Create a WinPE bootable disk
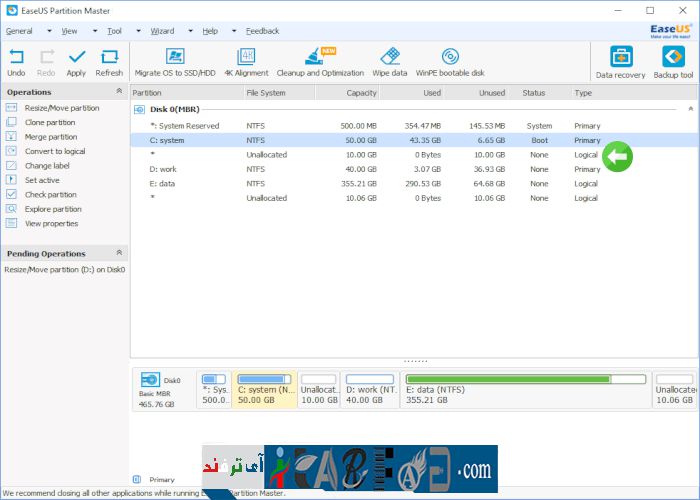The height and width of the screenshot is (500, 700). coord(450,61)
